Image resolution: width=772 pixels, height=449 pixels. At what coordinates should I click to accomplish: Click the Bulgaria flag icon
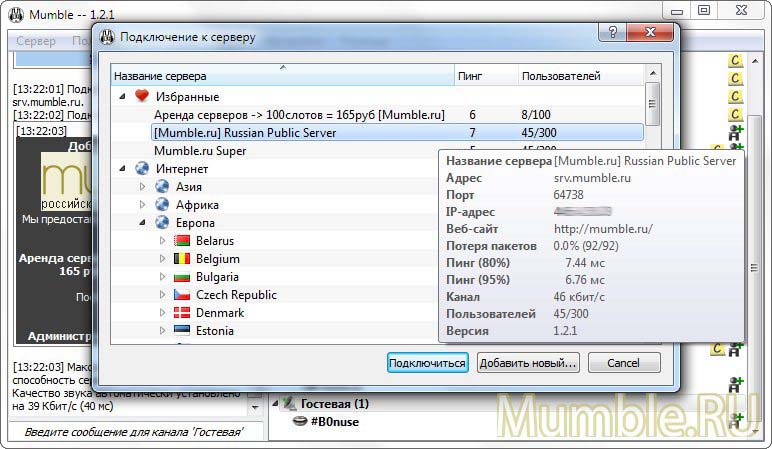point(182,277)
